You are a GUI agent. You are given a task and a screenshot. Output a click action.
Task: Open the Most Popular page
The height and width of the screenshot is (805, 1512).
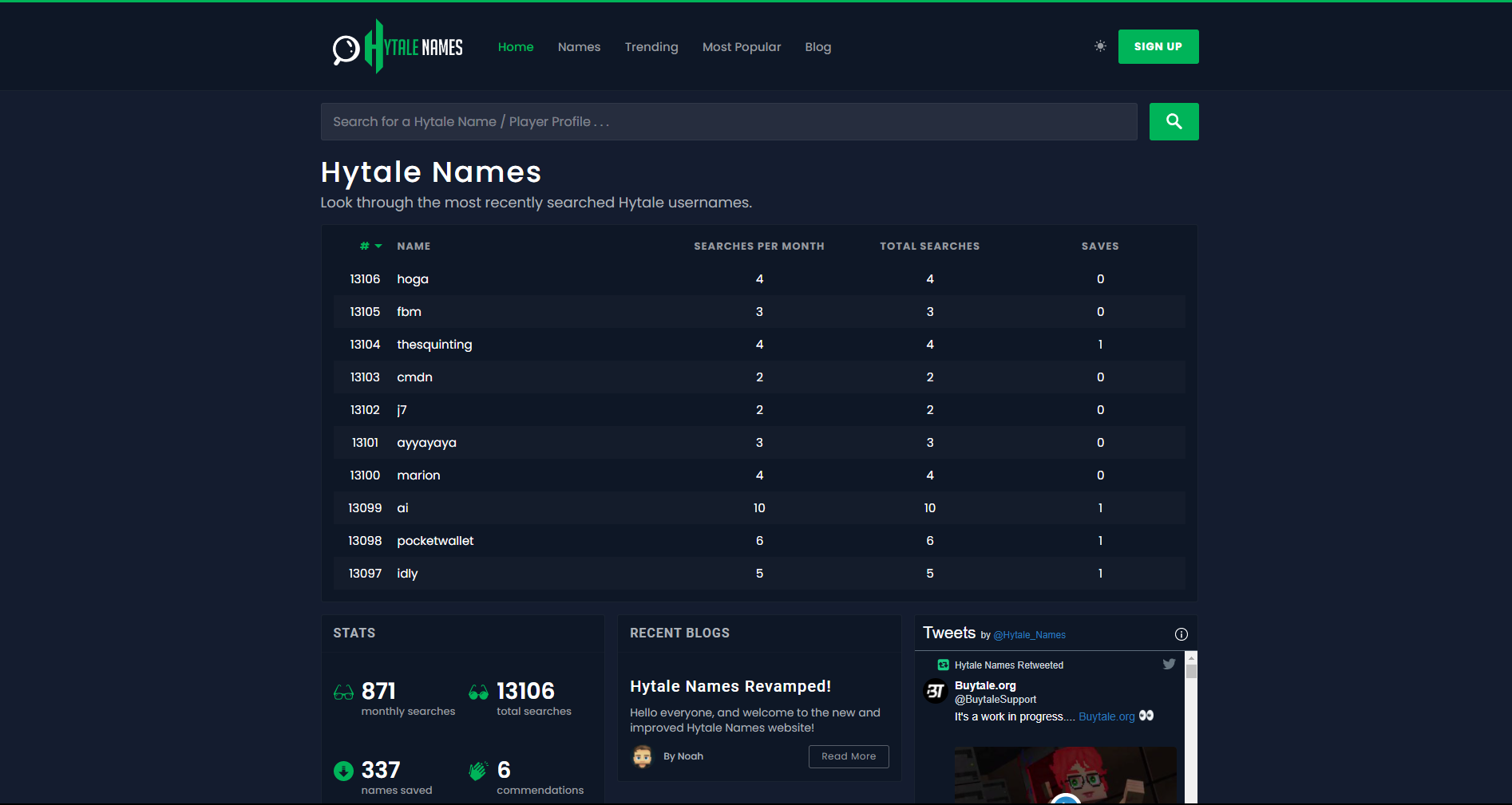click(742, 47)
